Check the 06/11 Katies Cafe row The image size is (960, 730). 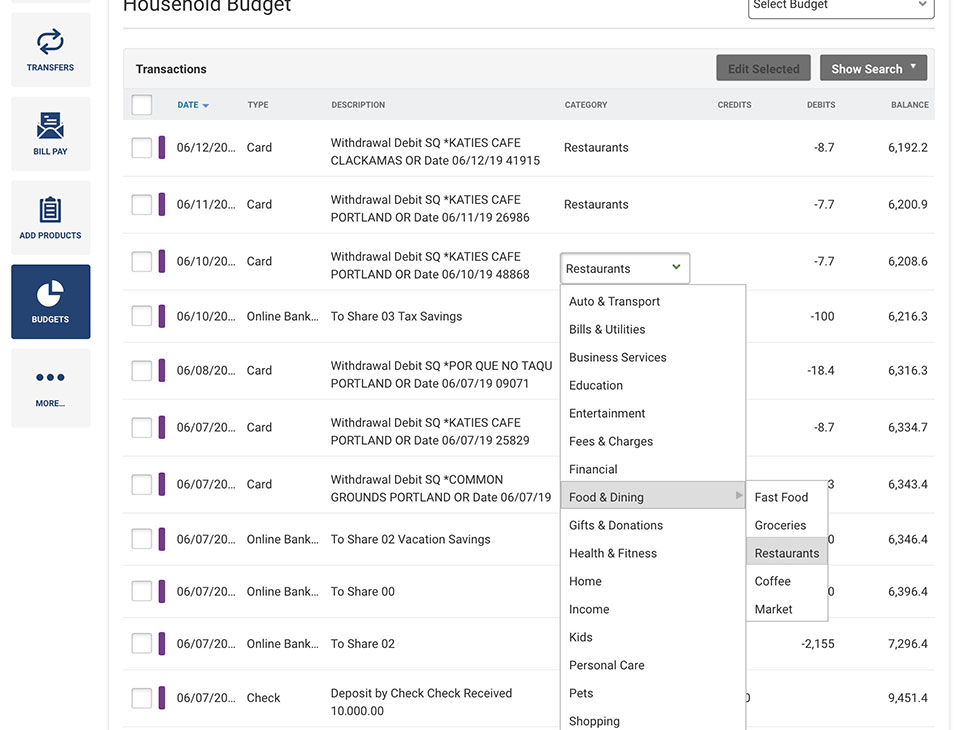pyautogui.click(x=141, y=205)
